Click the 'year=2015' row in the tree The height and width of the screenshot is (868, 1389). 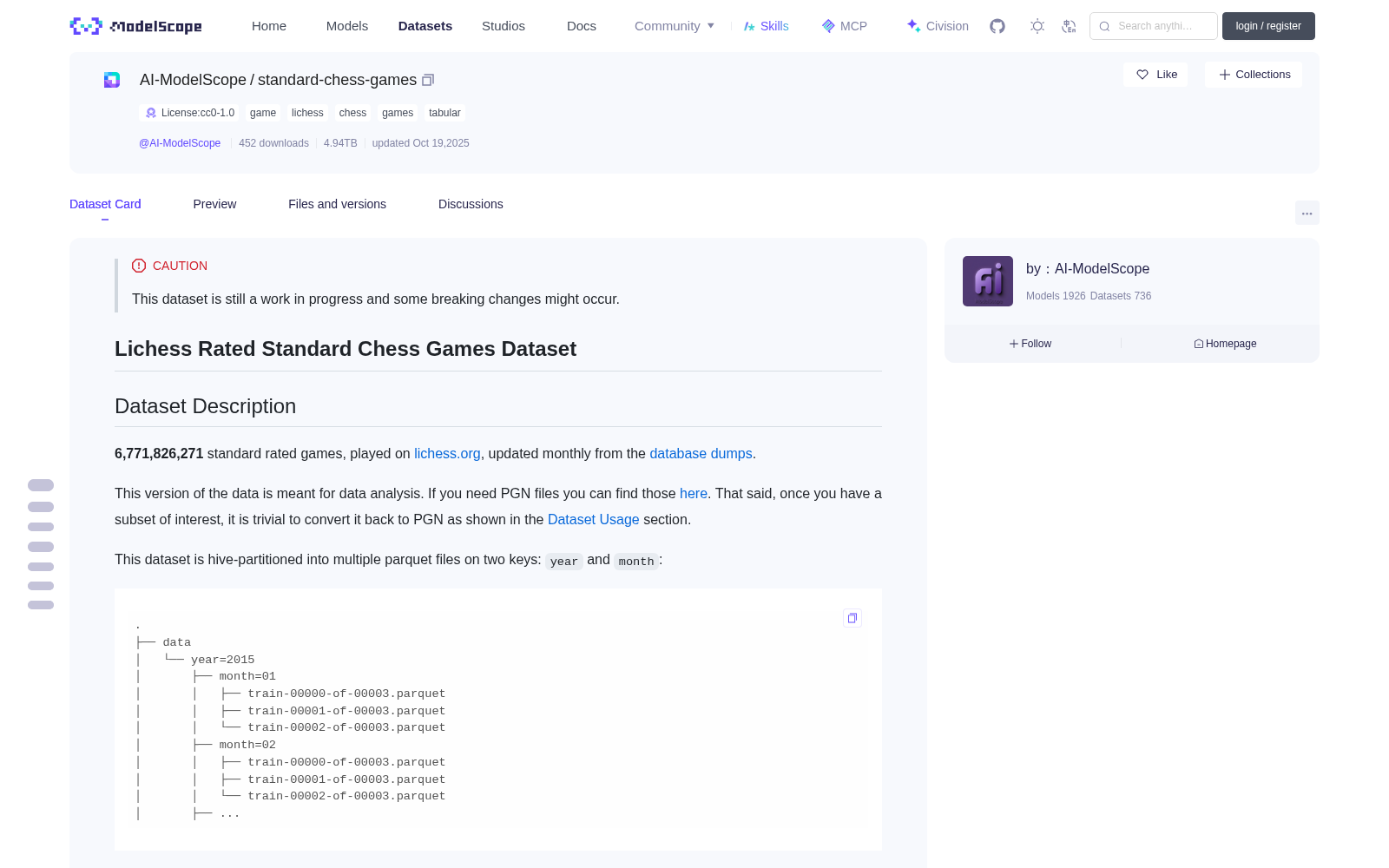tap(222, 660)
